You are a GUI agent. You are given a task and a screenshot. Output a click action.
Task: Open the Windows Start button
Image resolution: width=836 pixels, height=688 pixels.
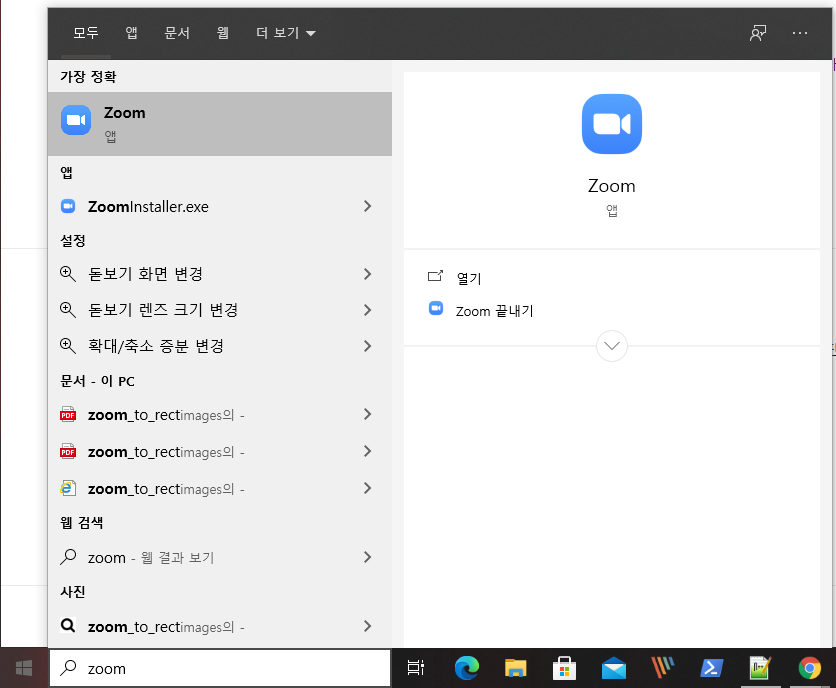point(24,668)
